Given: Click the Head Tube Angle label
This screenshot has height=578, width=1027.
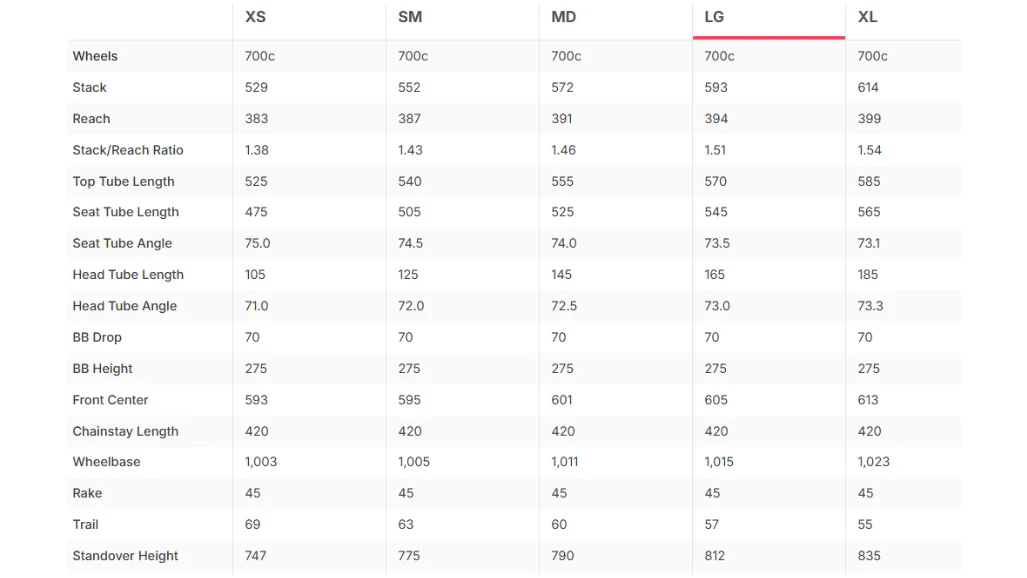Looking at the screenshot, I should pyautogui.click(x=124, y=306).
